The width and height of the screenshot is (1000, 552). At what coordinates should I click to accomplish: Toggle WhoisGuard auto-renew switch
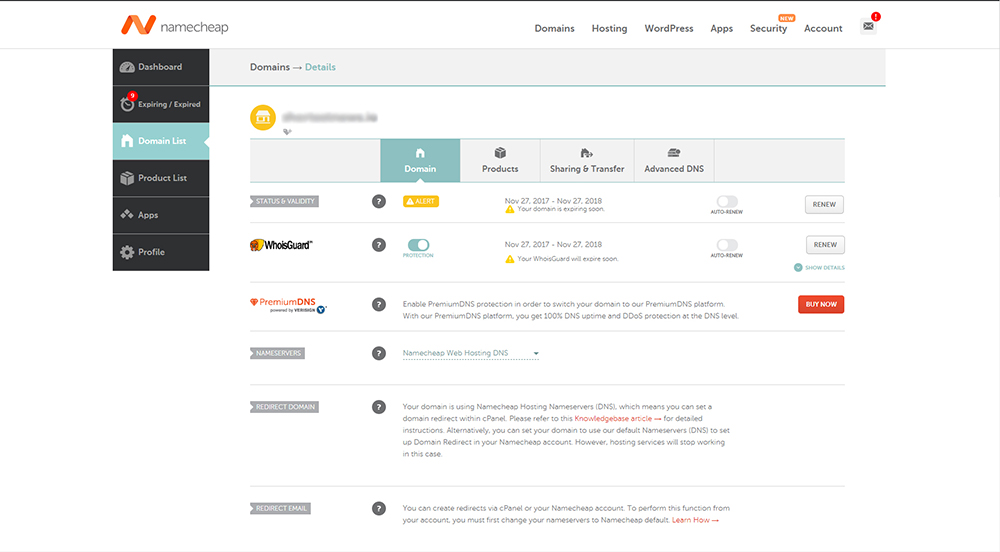pyautogui.click(x=726, y=245)
